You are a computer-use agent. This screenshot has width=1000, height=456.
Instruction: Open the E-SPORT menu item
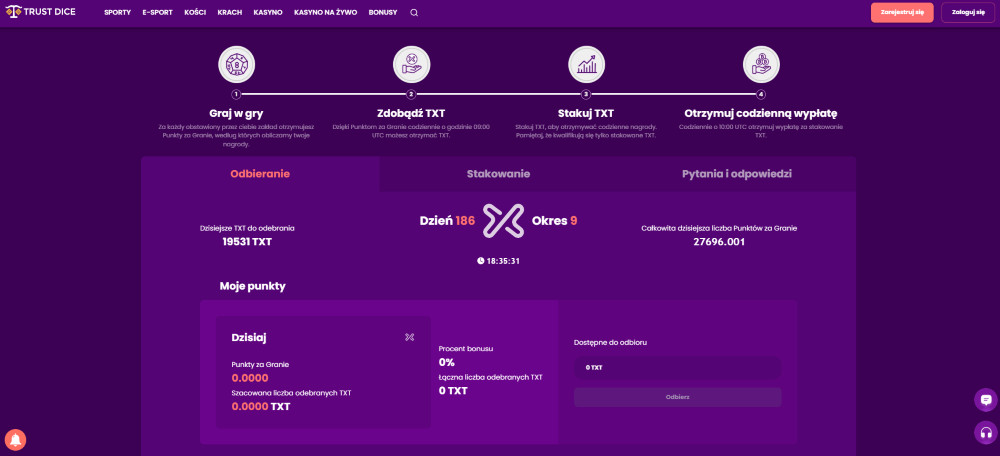coord(157,13)
